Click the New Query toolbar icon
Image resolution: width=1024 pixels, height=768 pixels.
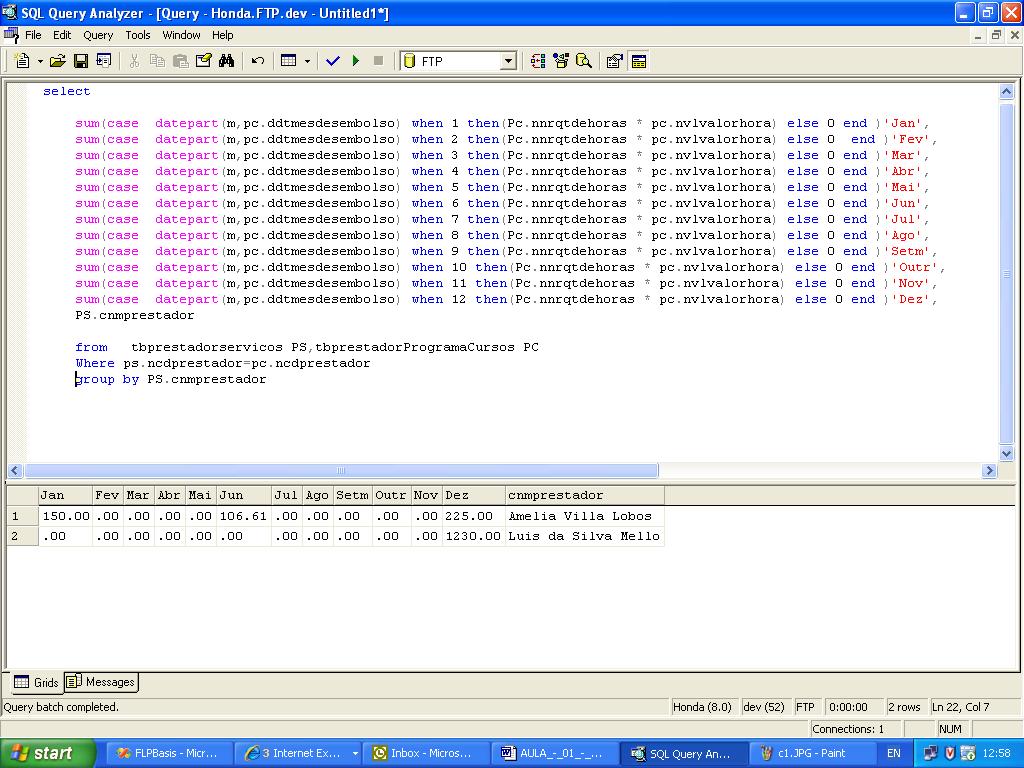[22, 61]
